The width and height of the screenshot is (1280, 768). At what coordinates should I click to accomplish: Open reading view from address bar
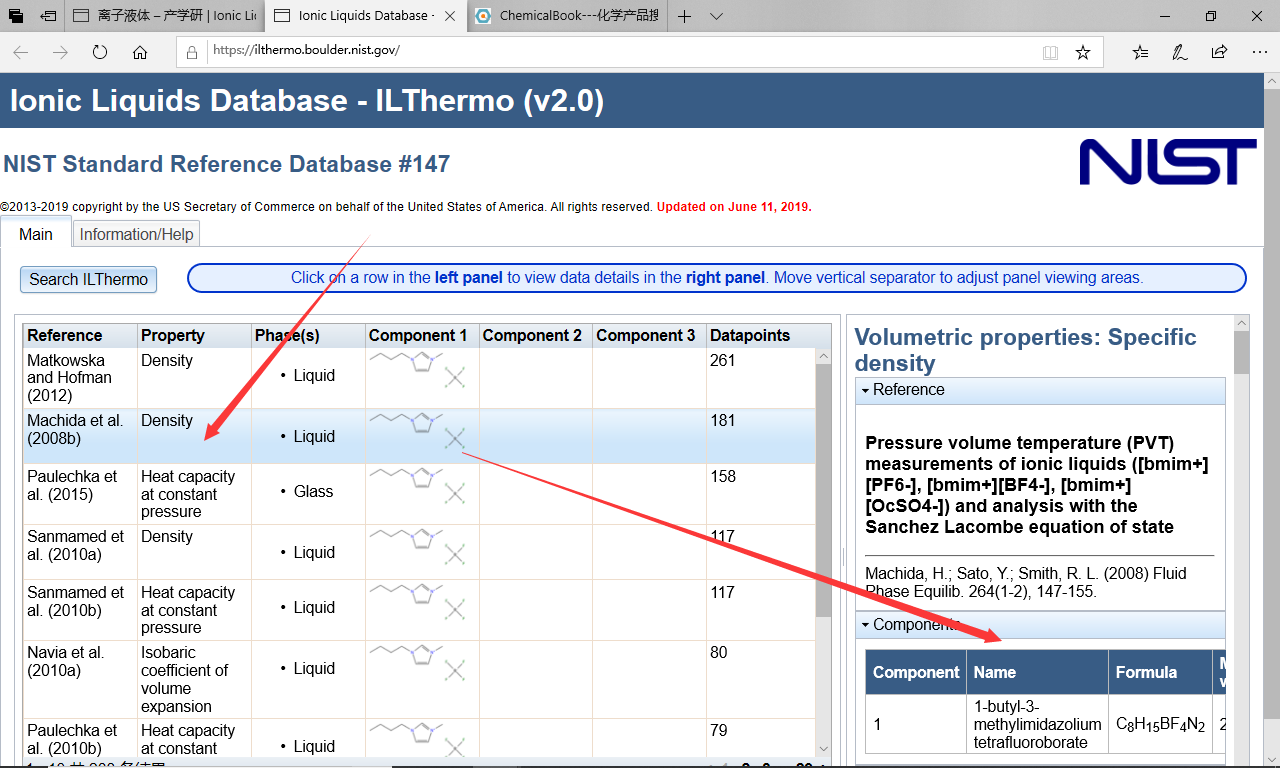tap(1050, 52)
